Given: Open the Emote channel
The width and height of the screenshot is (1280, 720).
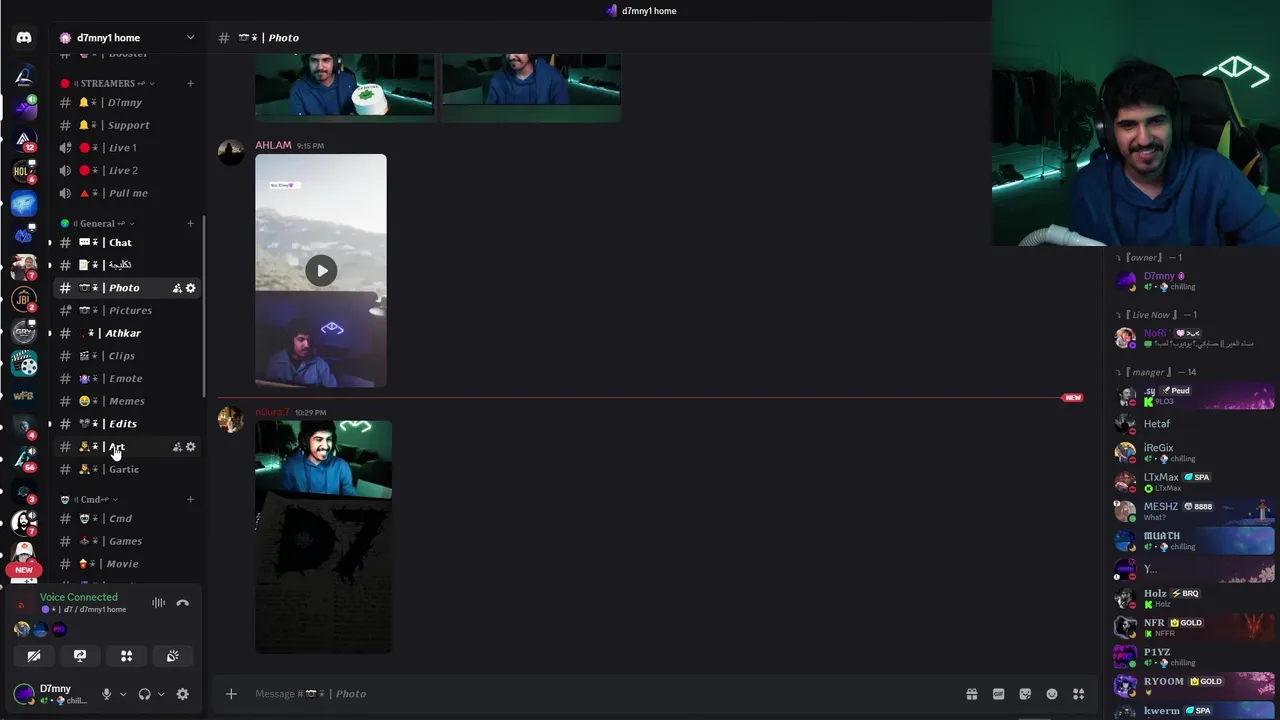Looking at the screenshot, I should [x=128, y=378].
